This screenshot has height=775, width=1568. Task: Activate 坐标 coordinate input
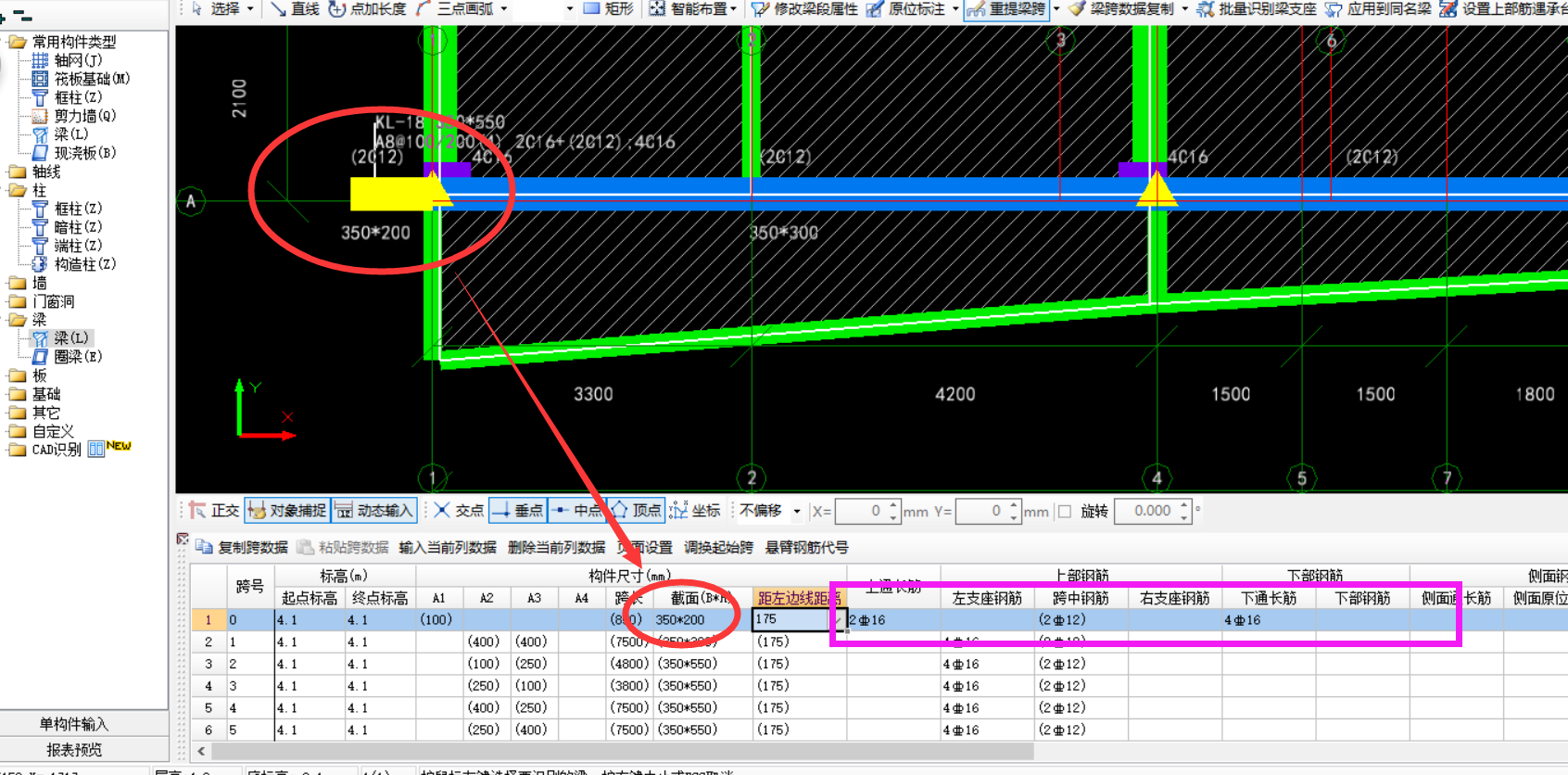click(x=695, y=510)
